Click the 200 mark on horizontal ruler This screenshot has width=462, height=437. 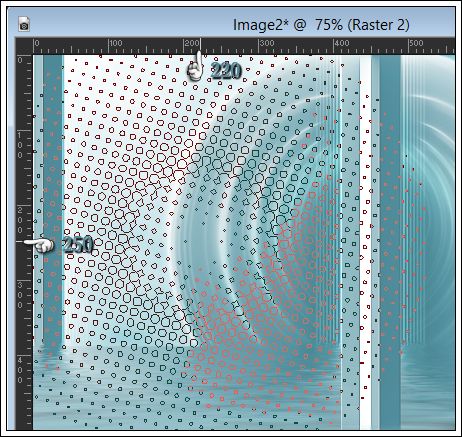coord(192,43)
